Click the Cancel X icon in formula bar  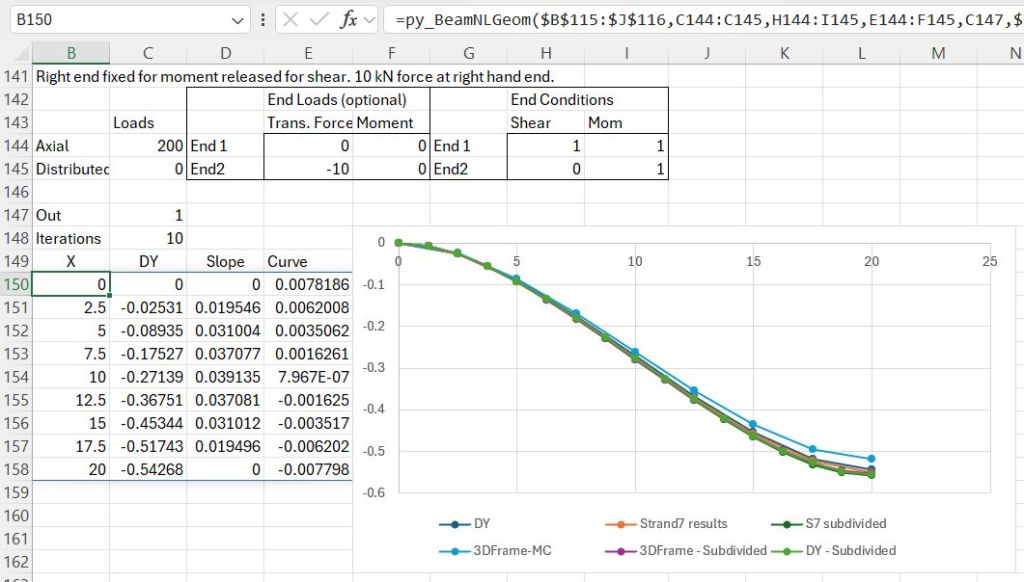click(288, 20)
